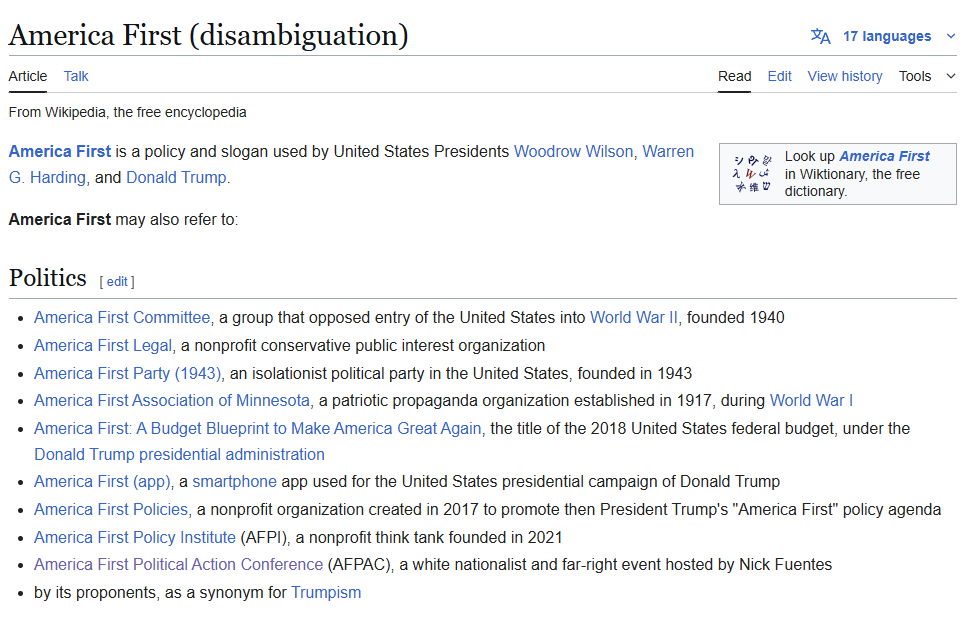Click the 'From Wikipedia, the free encyclopedia' text
Screen dimensions: 968x618
click(x=127, y=112)
